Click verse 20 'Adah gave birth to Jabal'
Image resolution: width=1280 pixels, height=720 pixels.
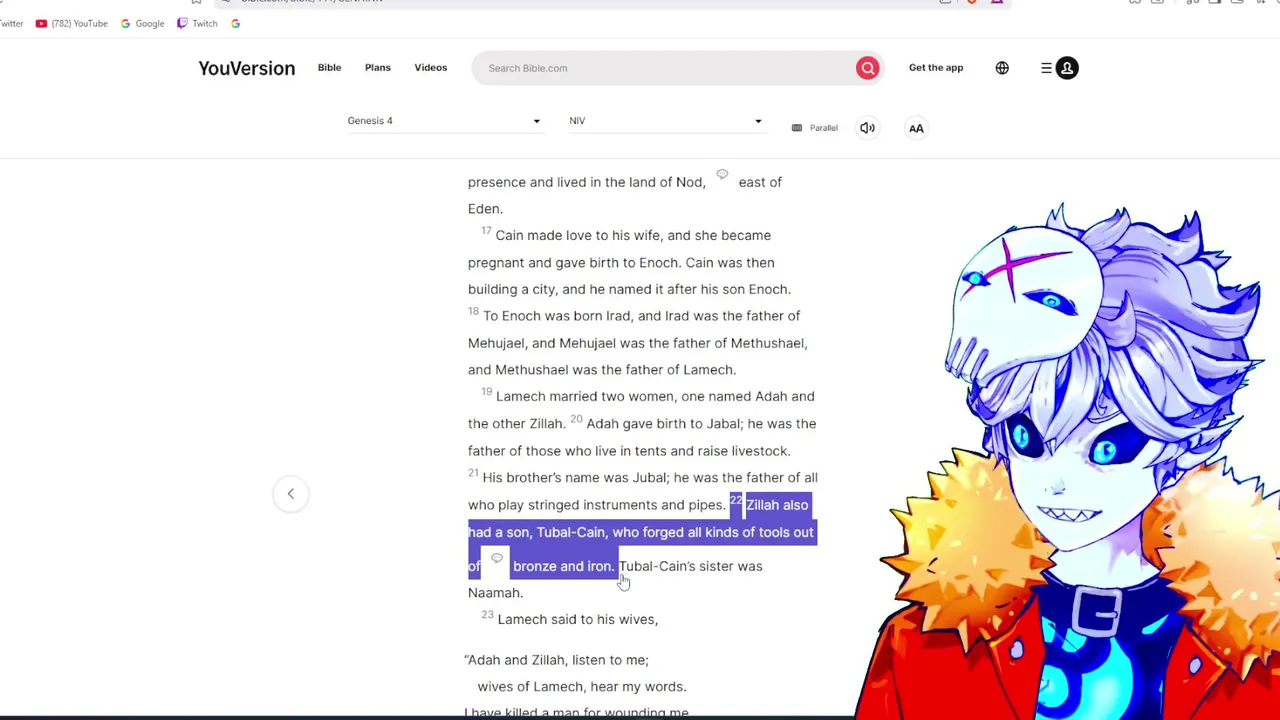coord(664,424)
